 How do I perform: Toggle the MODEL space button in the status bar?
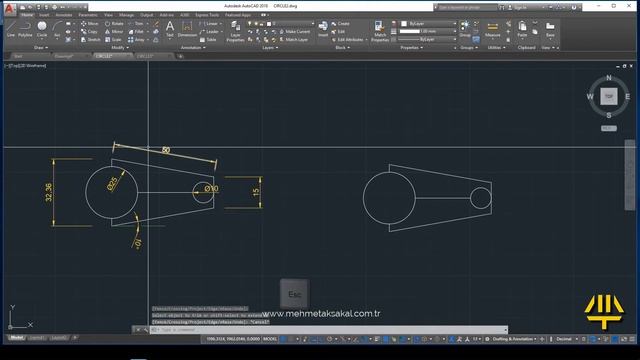(270, 339)
